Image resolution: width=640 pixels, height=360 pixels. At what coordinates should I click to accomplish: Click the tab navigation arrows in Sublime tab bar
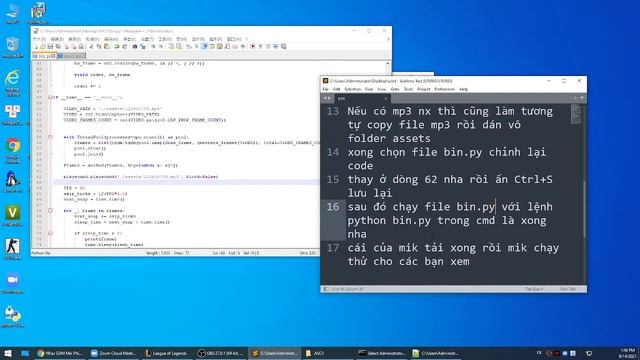point(327,98)
